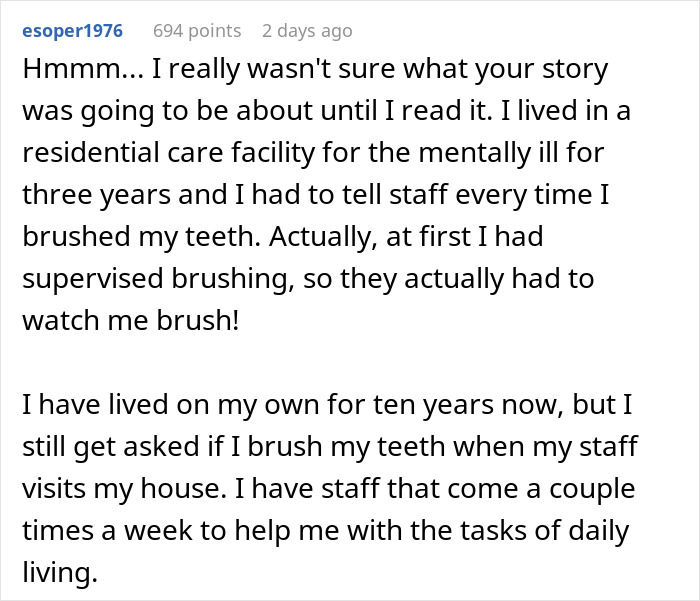Click the 694 points score label
700x601 pixels.
tap(197, 31)
